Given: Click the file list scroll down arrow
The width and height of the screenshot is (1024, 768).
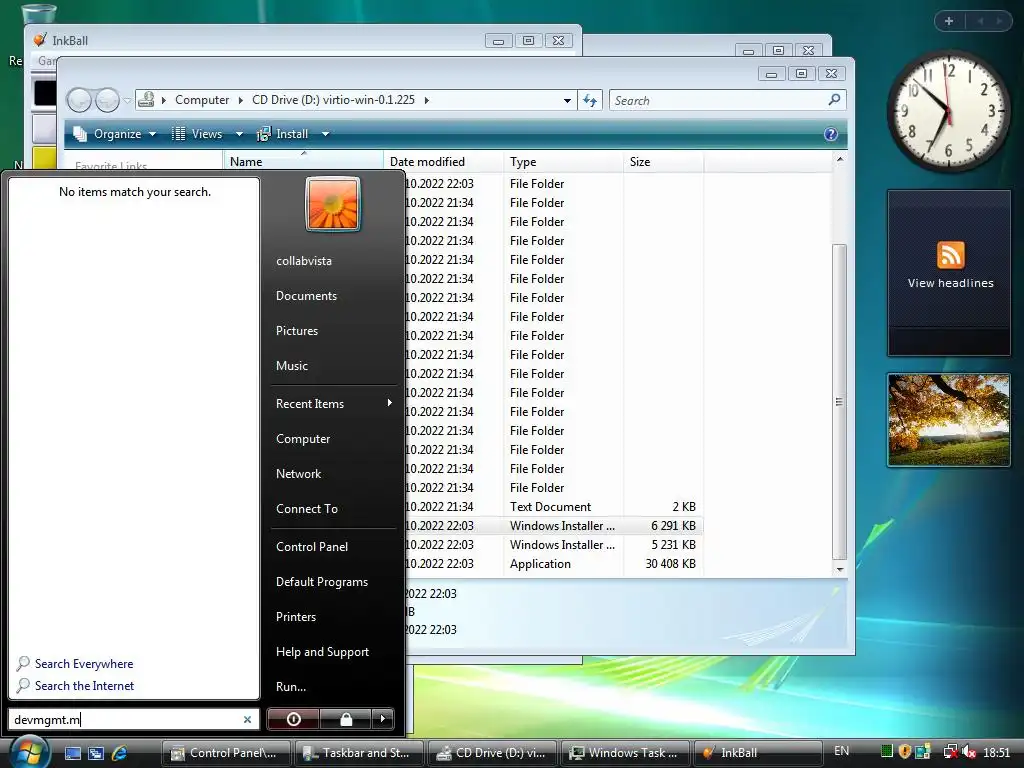Looking at the screenshot, I should [x=840, y=569].
